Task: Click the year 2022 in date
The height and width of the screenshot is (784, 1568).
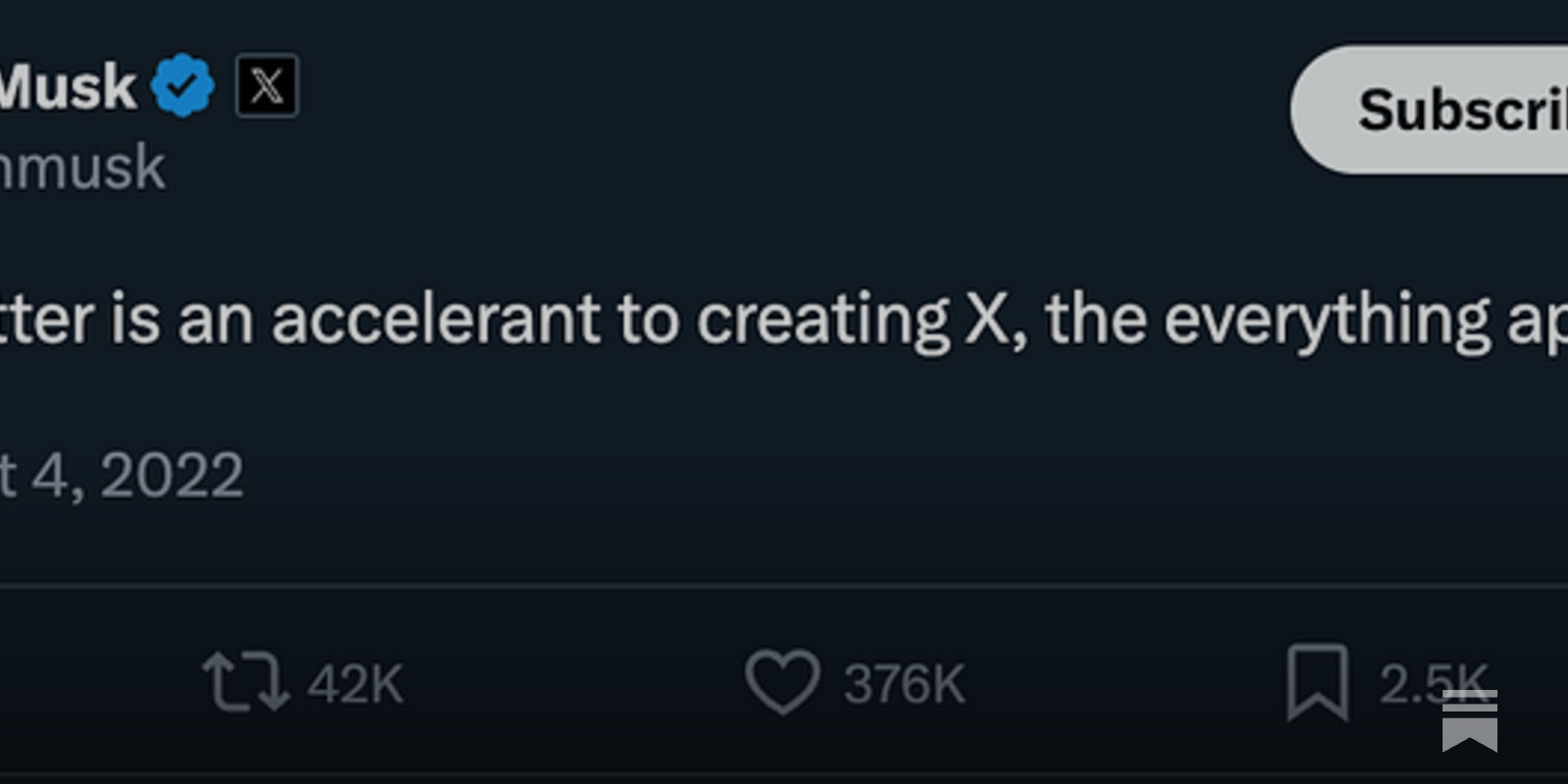Action: tap(171, 476)
